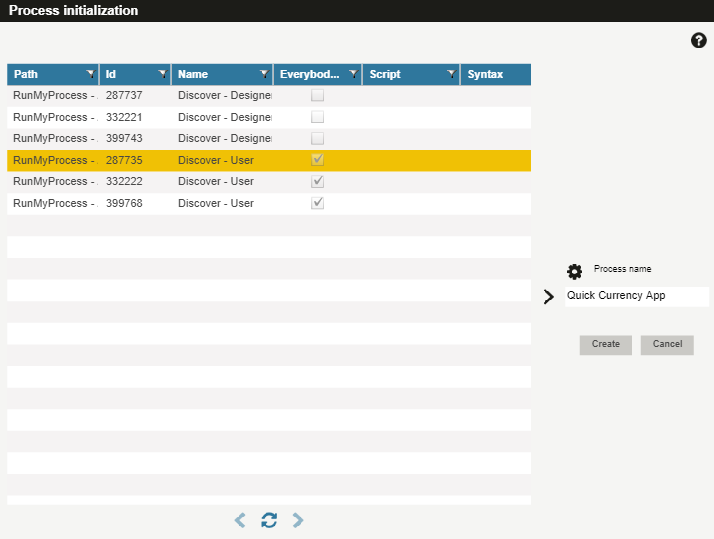This screenshot has height=539, width=714.
Task: Click the Create button
Action: coord(605,344)
